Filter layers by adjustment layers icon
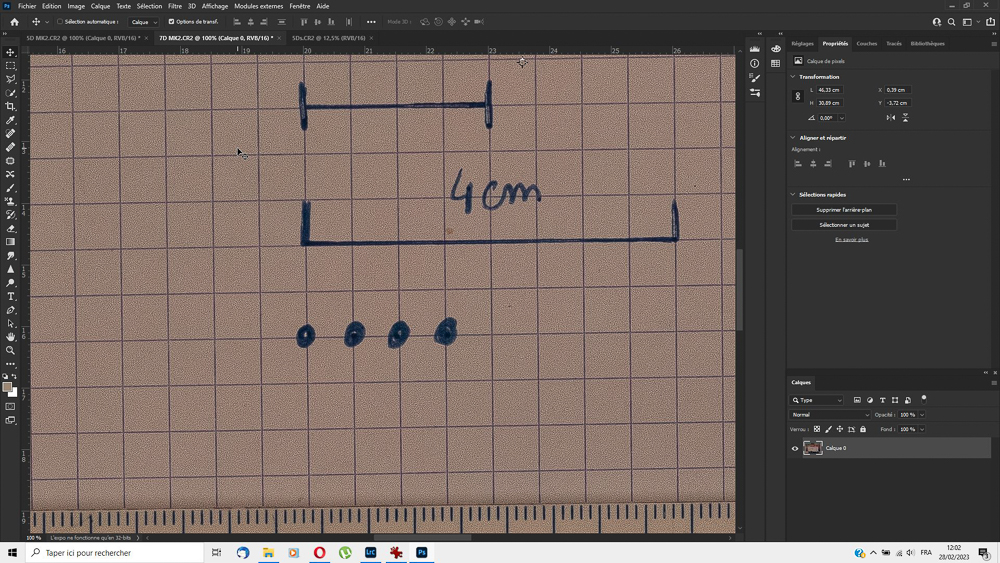 click(x=870, y=400)
